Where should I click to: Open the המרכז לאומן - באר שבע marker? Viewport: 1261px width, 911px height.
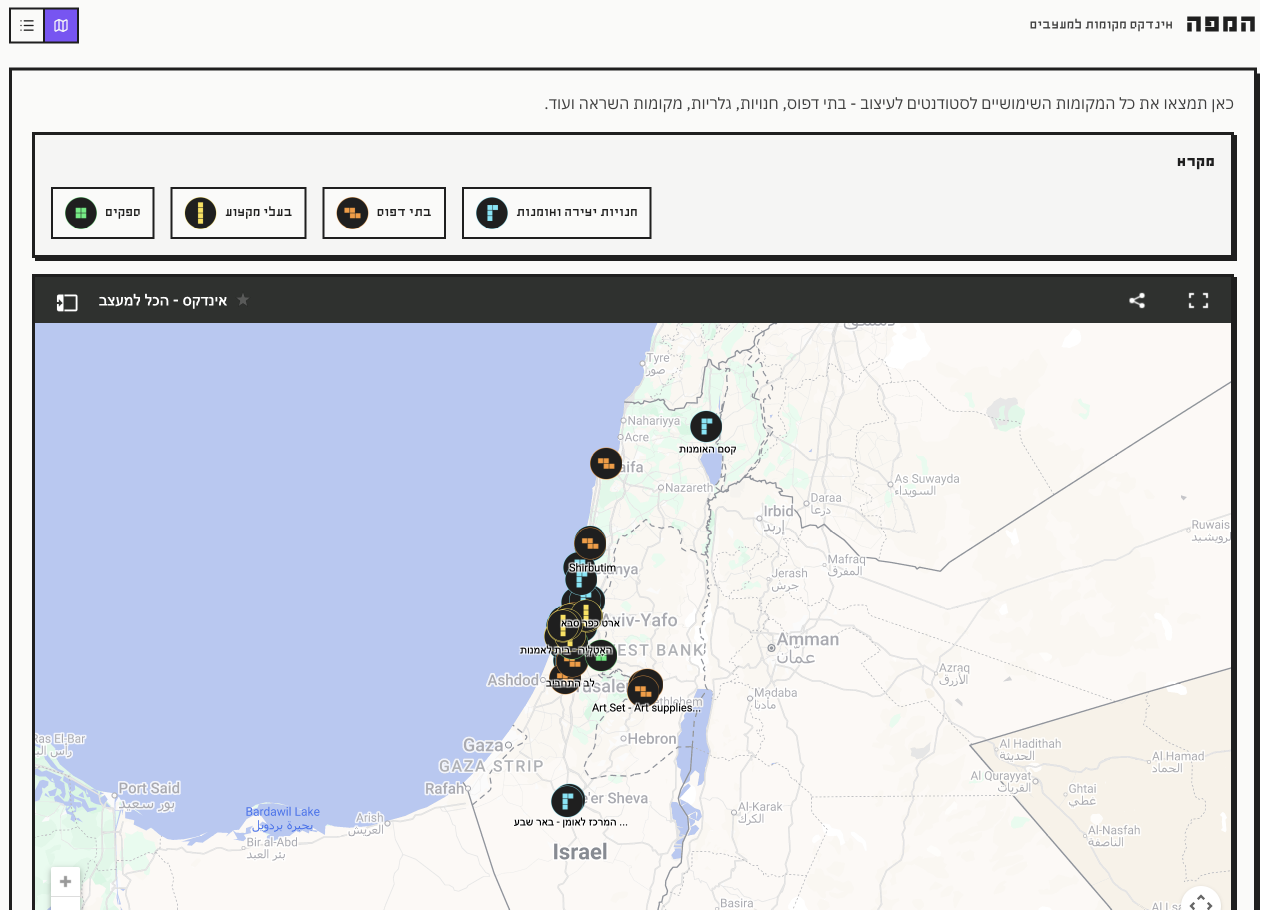click(x=567, y=801)
